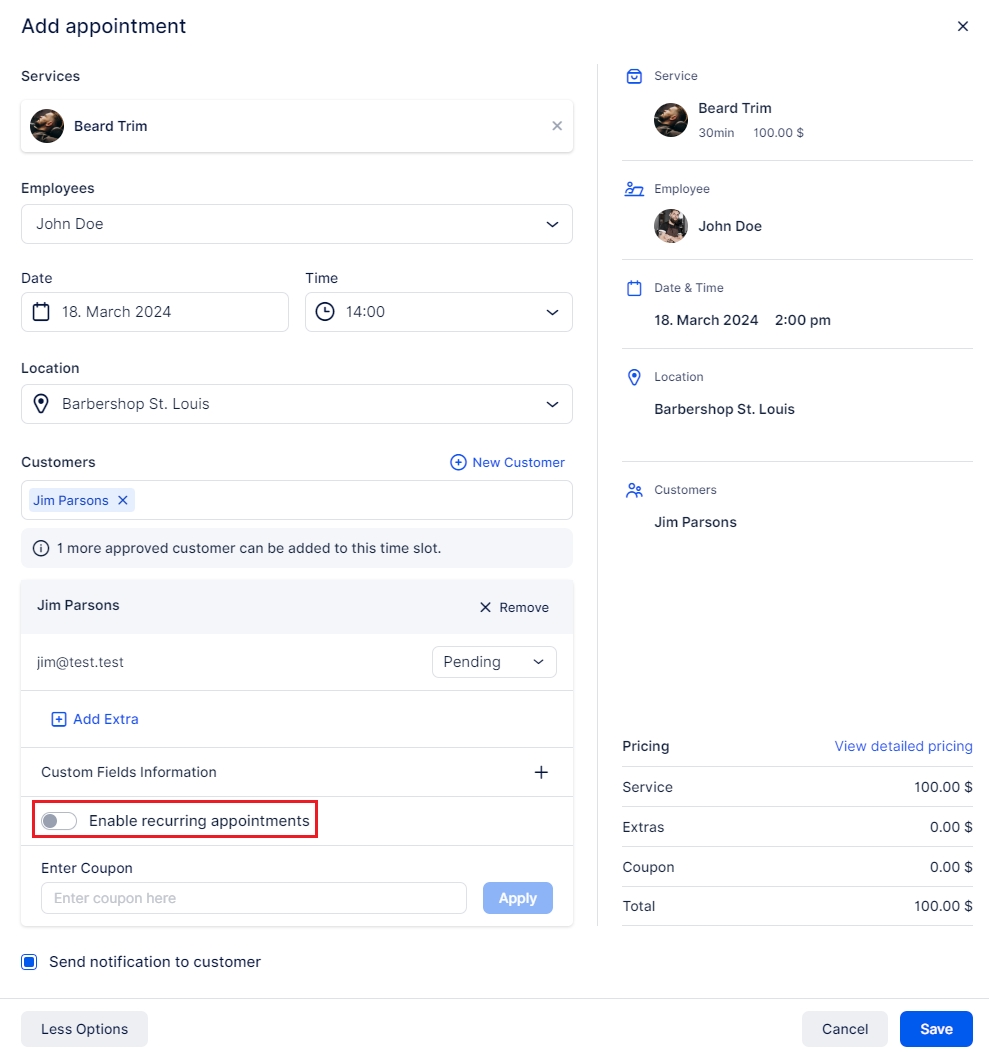Click the location pin icon in Location field
989x1053 pixels.
(x=41, y=404)
